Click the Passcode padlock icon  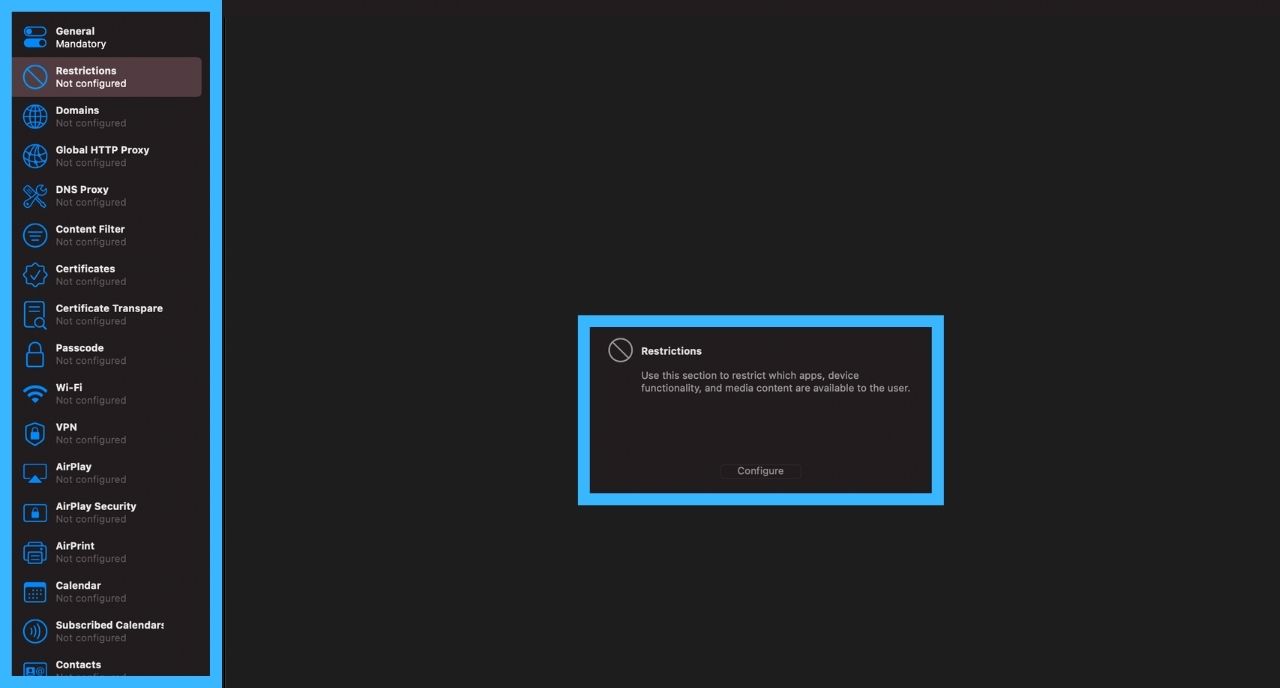point(35,354)
